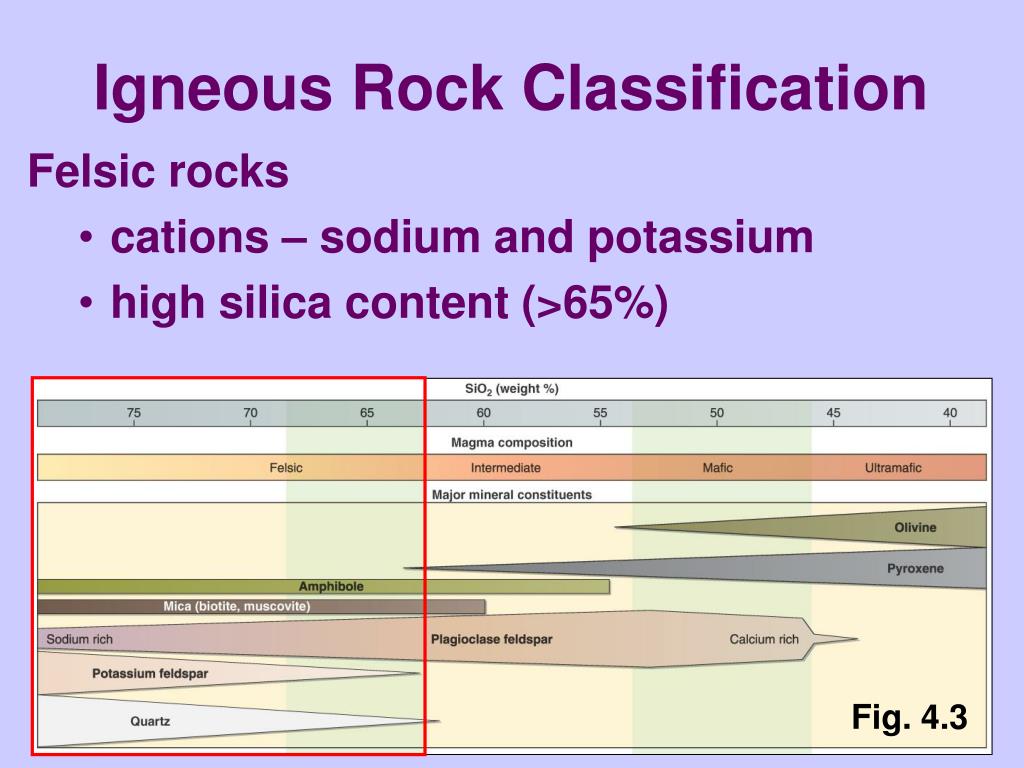Click the 'Ultramafic' composition label

click(x=893, y=468)
